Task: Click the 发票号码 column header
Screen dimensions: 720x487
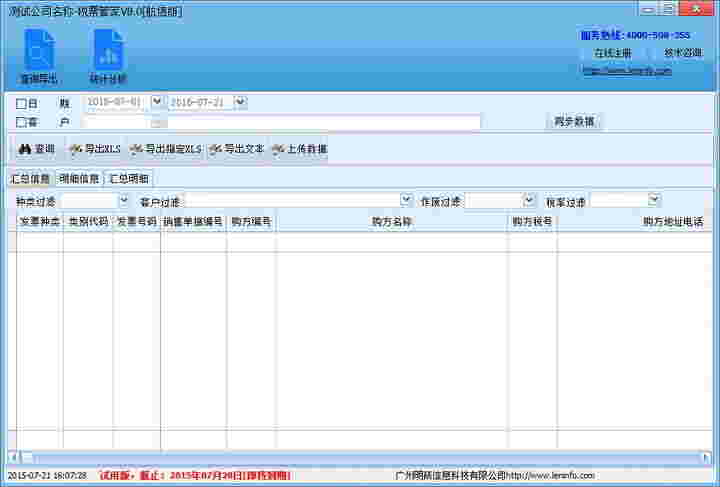Action: [137, 222]
